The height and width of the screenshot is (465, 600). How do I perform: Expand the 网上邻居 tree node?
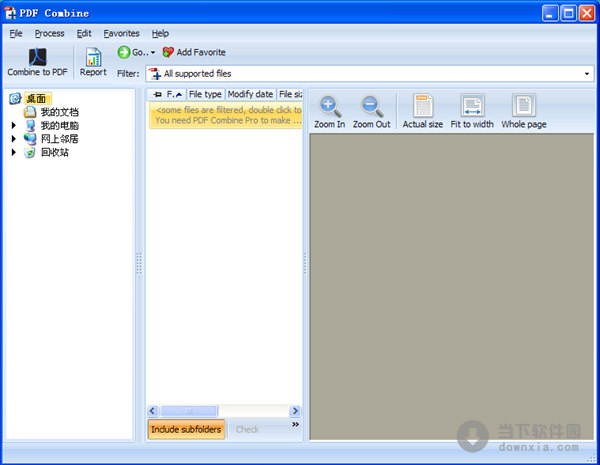14,139
